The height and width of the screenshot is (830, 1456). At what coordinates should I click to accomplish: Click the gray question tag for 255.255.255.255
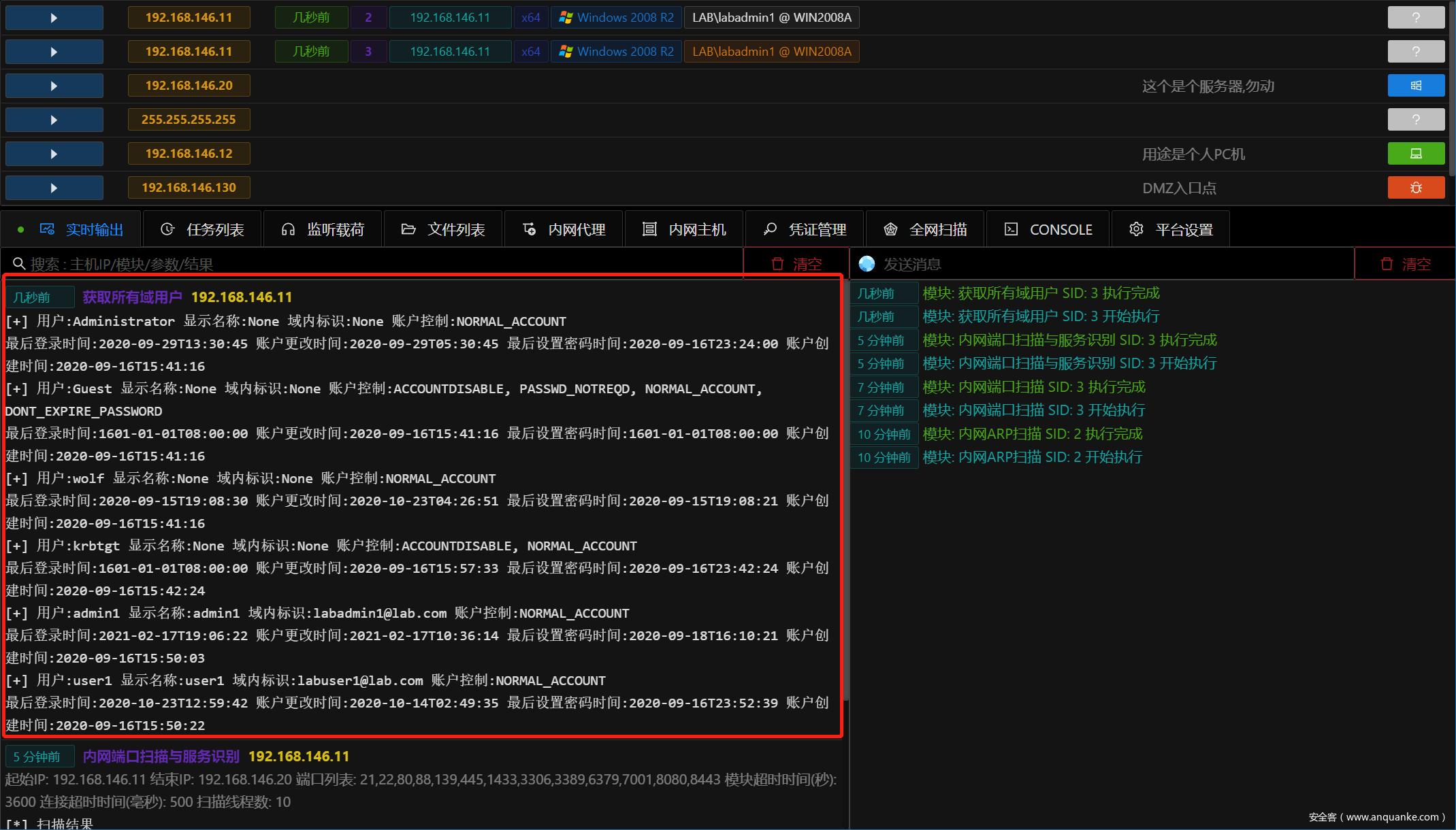click(1416, 120)
